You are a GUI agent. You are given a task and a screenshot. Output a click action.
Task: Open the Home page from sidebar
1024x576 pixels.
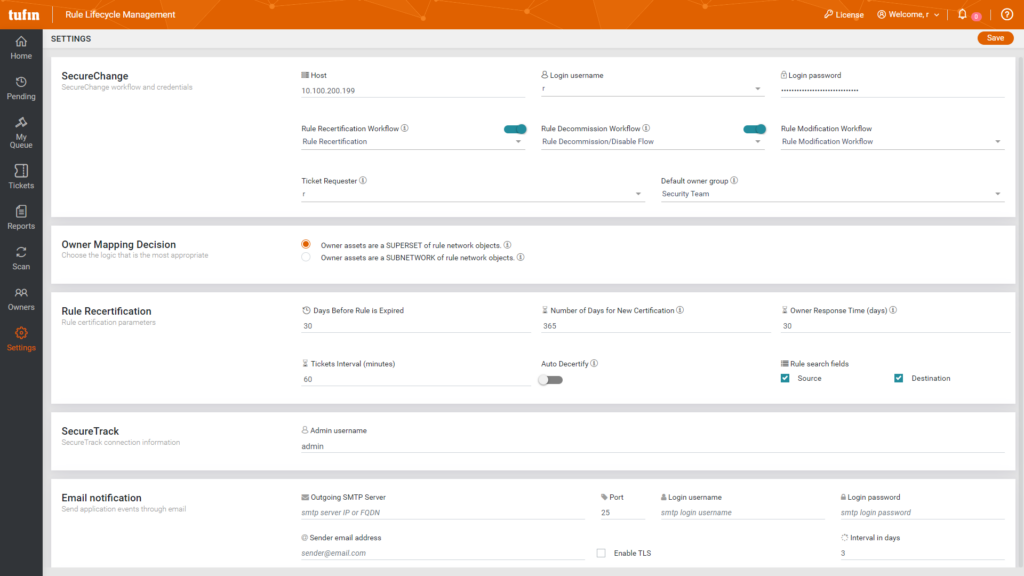click(x=21, y=48)
